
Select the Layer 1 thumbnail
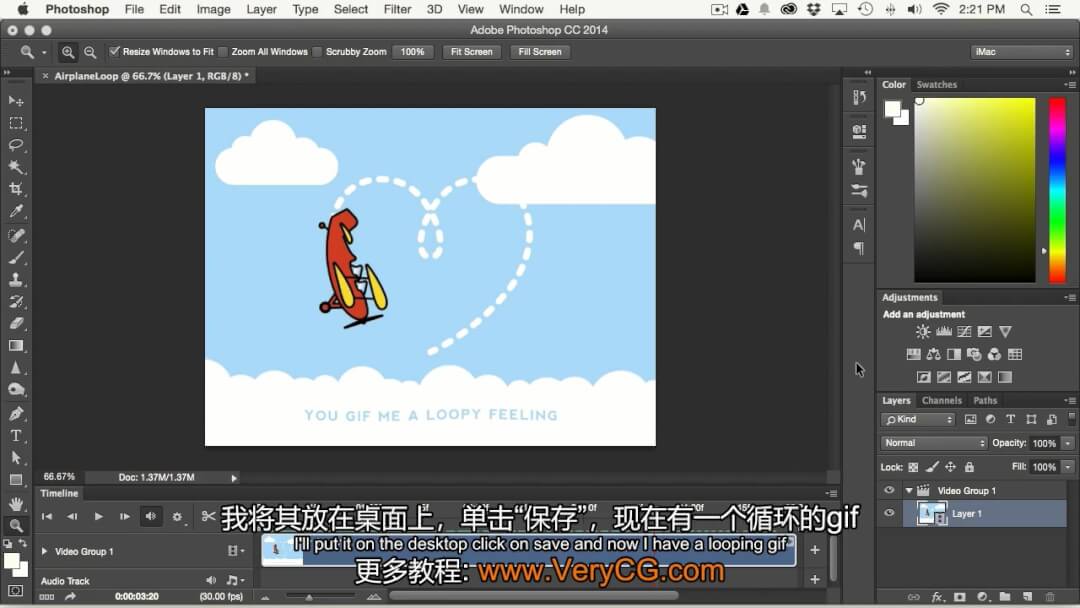pos(931,514)
